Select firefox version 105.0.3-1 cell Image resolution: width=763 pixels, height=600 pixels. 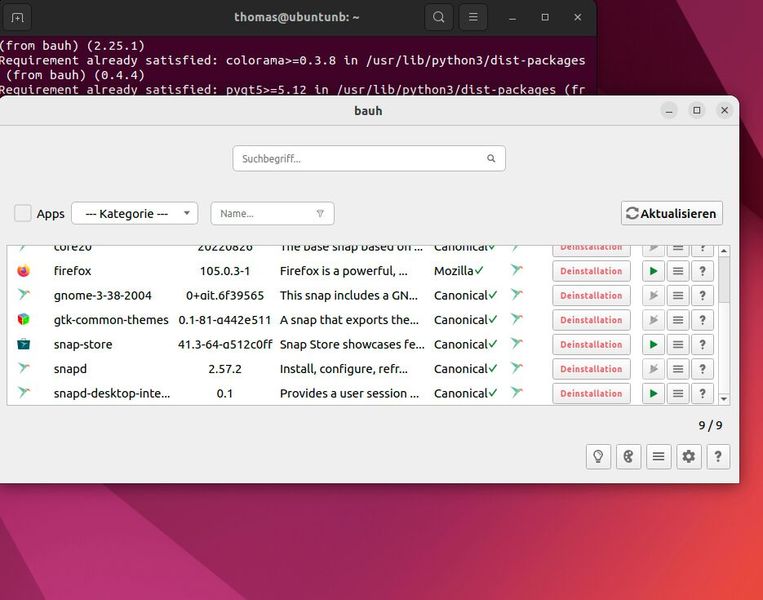click(x=225, y=271)
